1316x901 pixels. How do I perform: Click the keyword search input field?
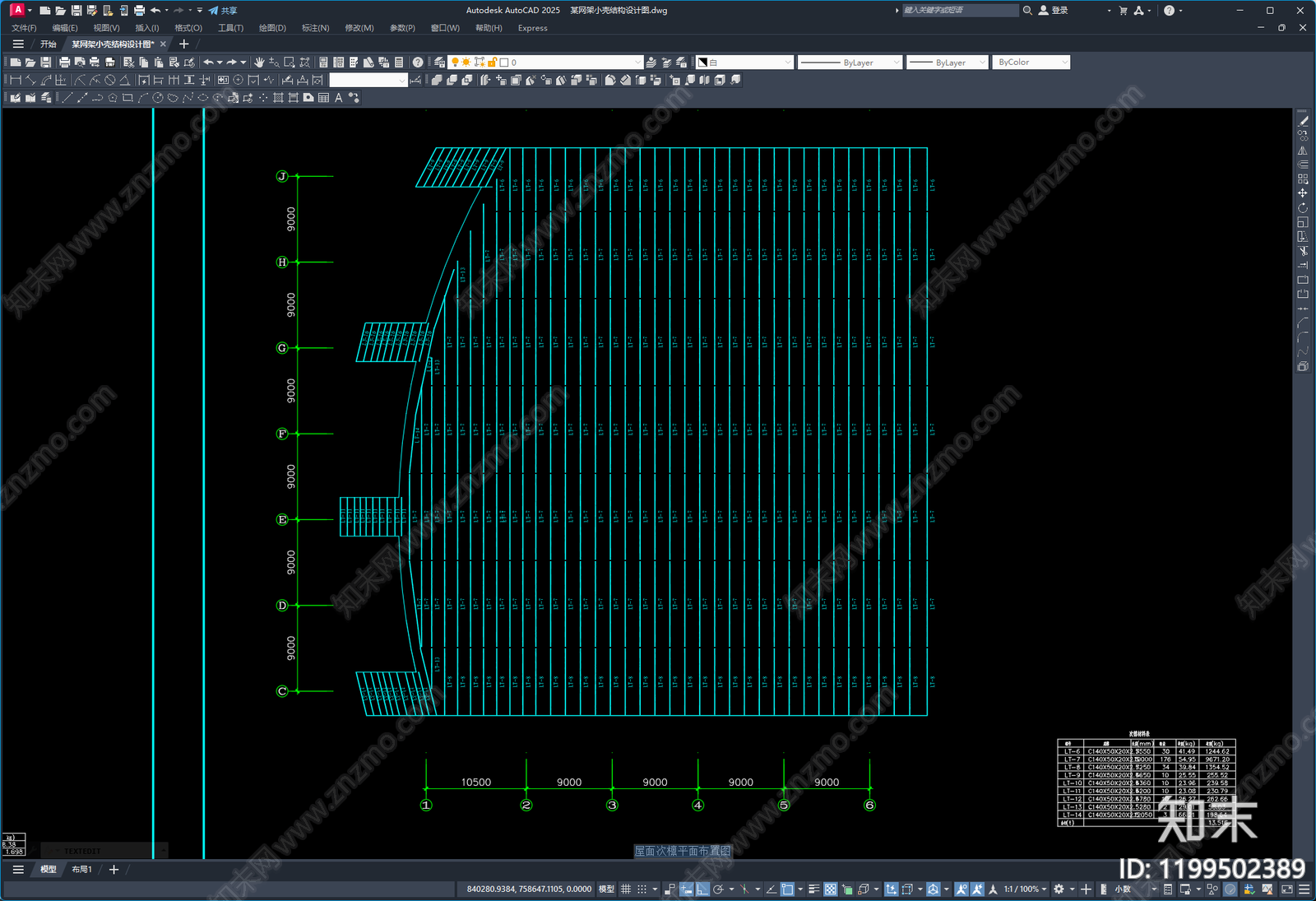click(959, 11)
